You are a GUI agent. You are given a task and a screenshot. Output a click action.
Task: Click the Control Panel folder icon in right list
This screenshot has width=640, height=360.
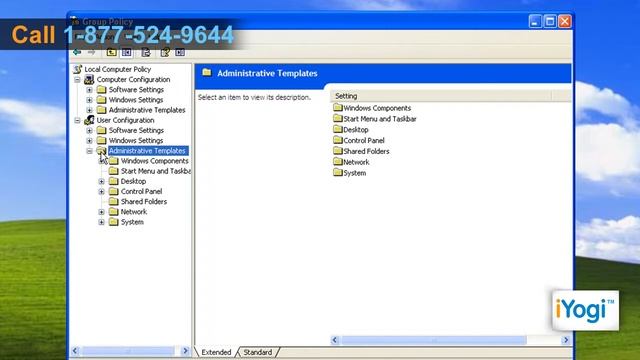(x=338, y=140)
